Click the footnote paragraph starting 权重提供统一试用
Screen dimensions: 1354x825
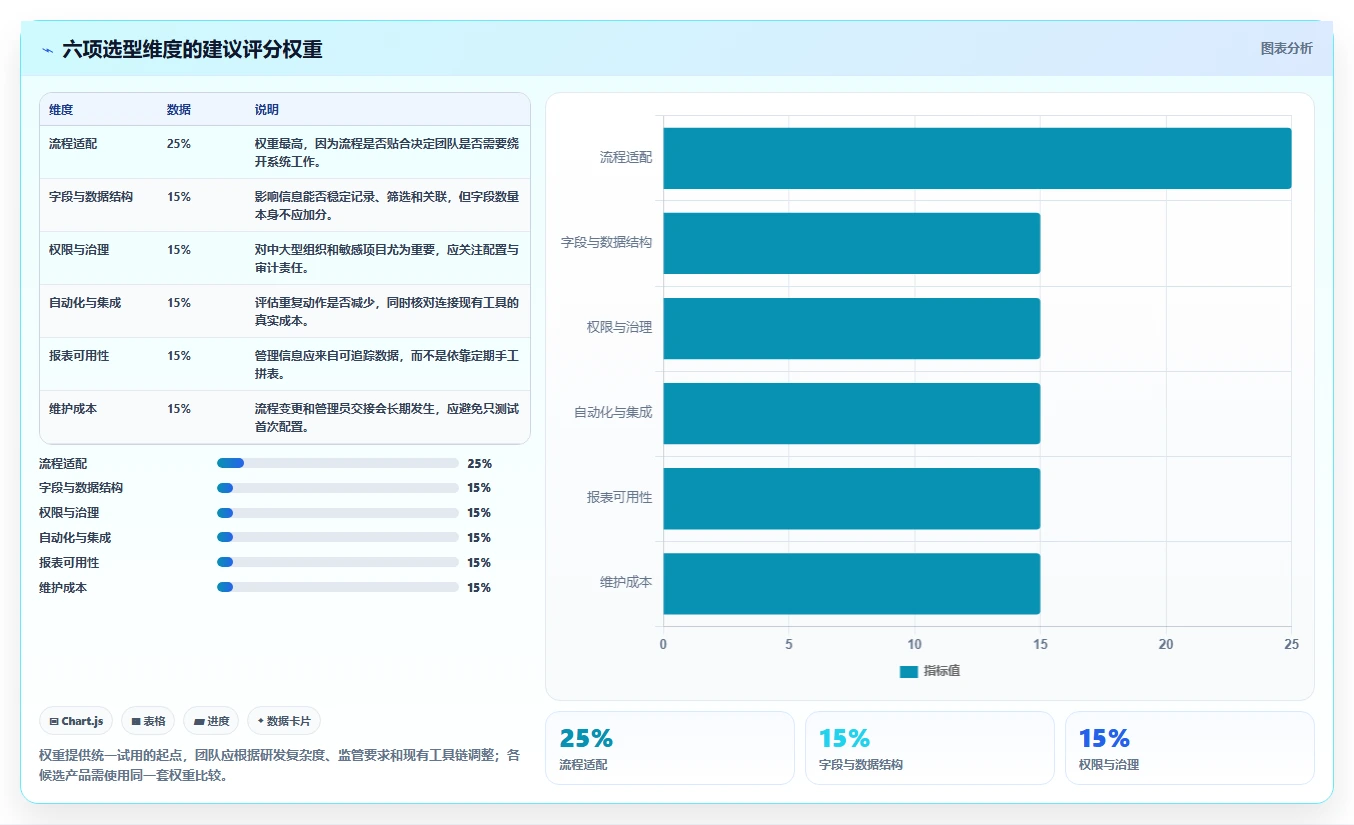click(x=279, y=765)
